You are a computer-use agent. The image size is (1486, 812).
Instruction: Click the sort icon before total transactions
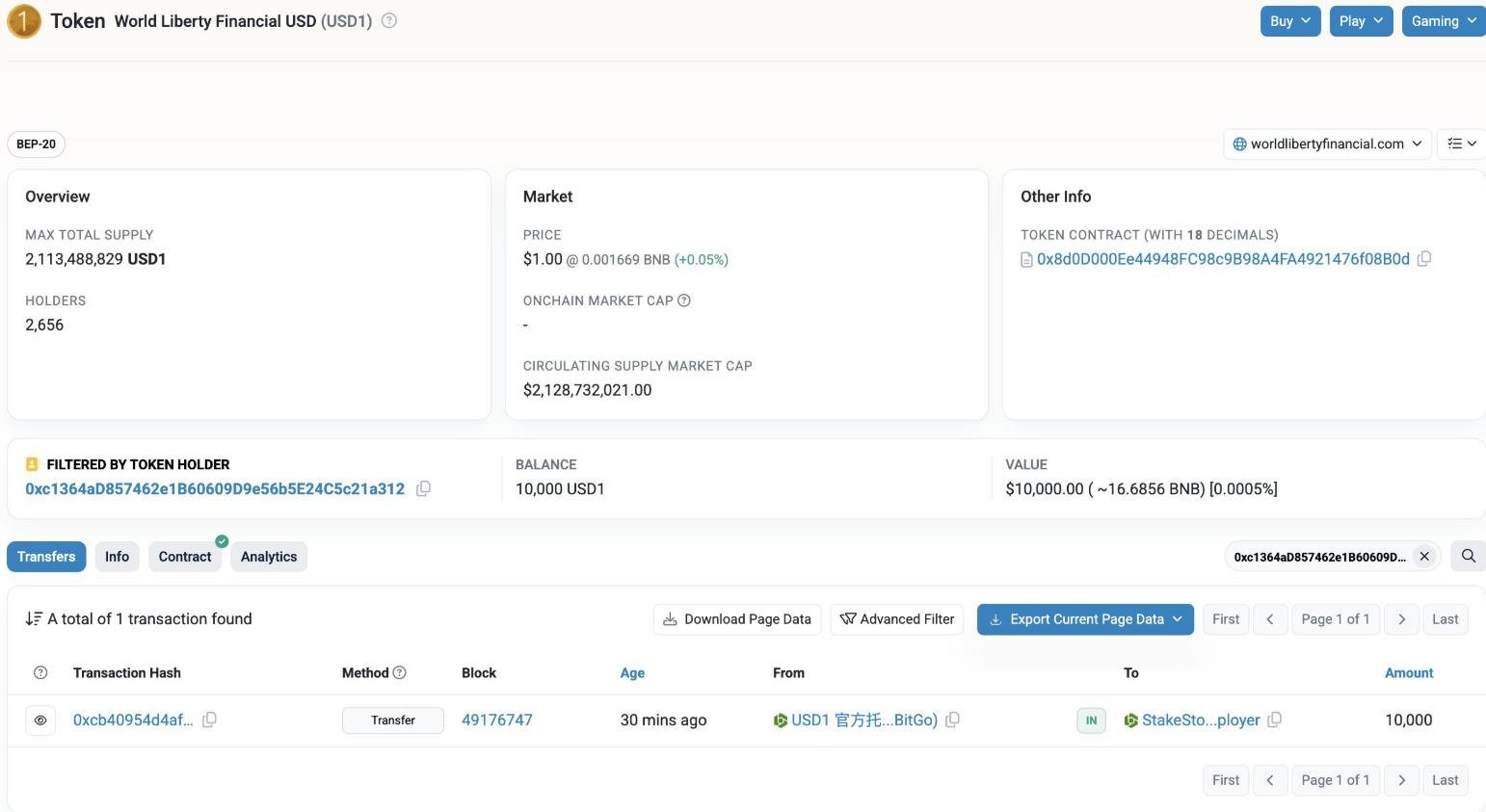pyautogui.click(x=34, y=618)
